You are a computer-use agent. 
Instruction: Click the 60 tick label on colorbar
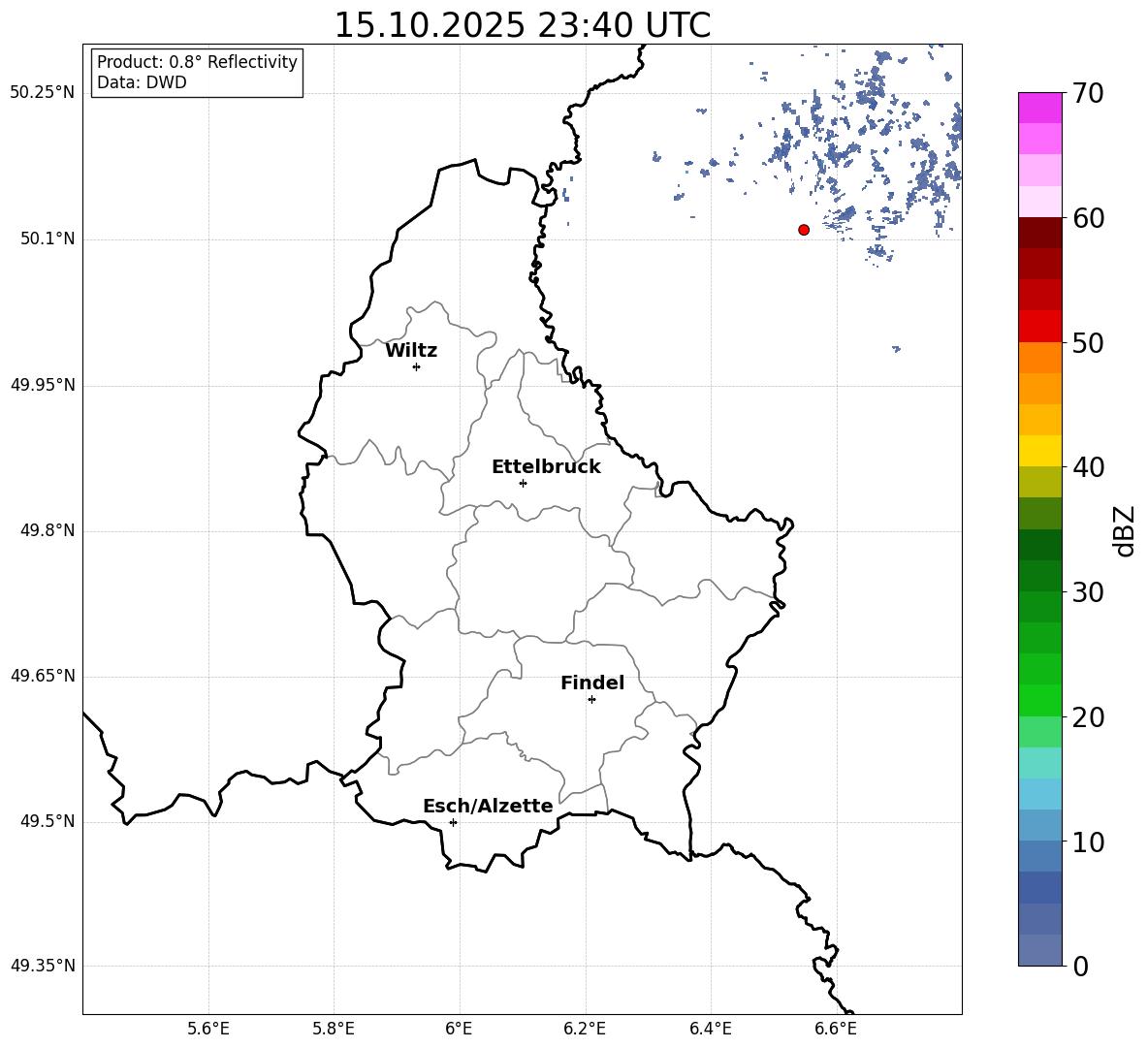coord(1088,218)
